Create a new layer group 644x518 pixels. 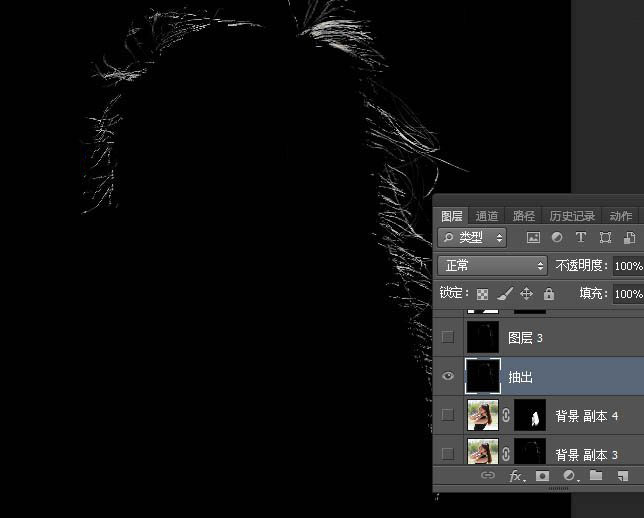[x=596, y=476]
